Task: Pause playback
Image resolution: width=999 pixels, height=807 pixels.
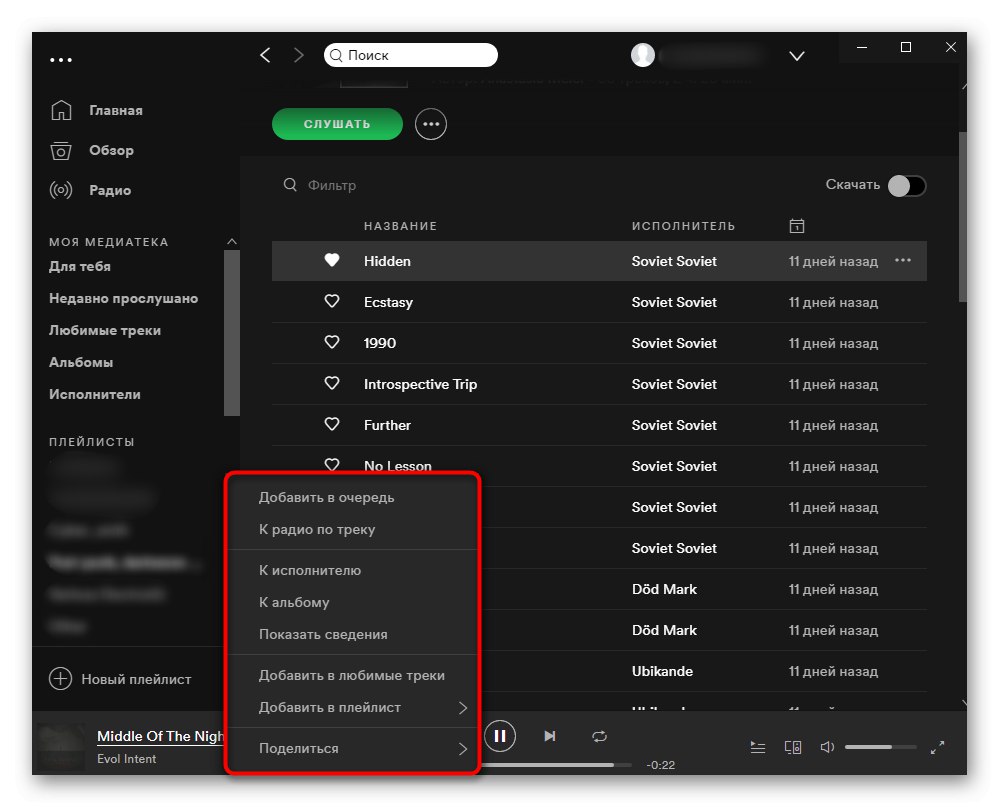Action: 500,736
